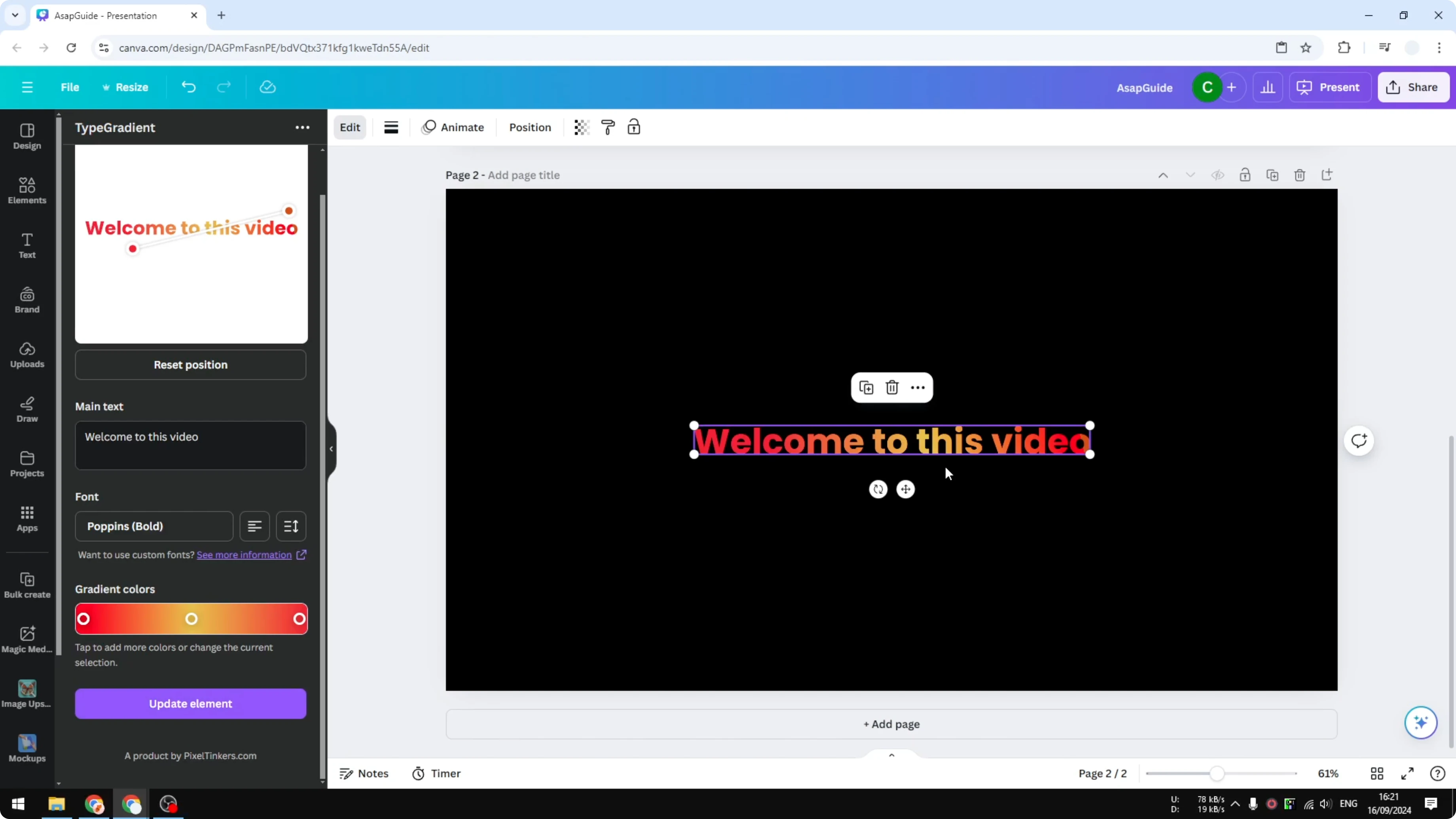The width and height of the screenshot is (1456, 819).
Task: Open the line weight options icon
Action: 391,127
